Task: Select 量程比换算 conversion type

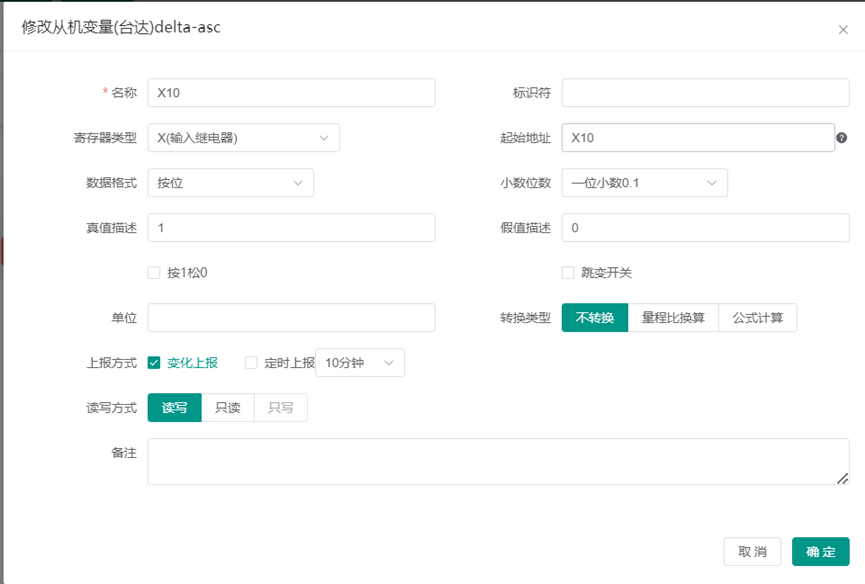Action: [x=673, y=318]
